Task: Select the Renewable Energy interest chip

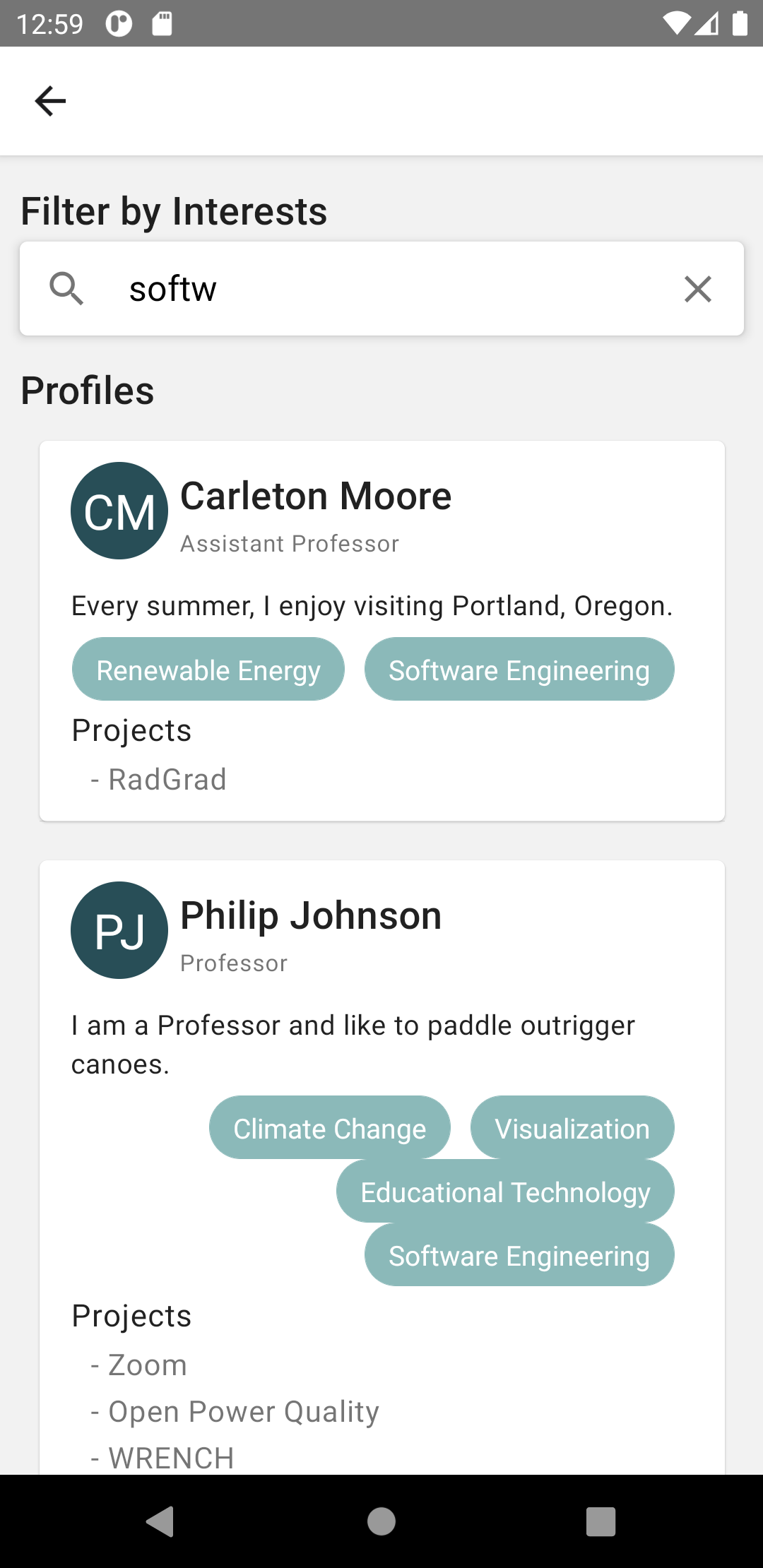Action: click(208, 670)
